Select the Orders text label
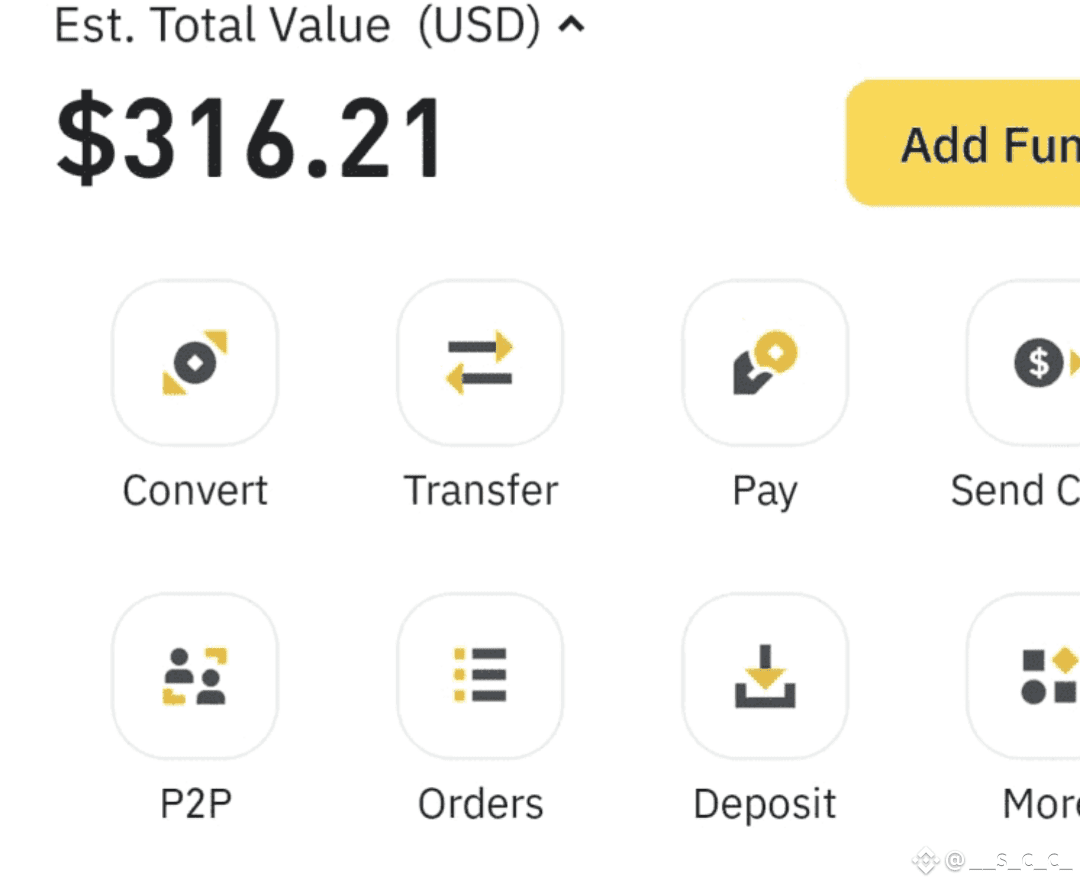This screenshot has width=1080, height=886. click(481, 803)
